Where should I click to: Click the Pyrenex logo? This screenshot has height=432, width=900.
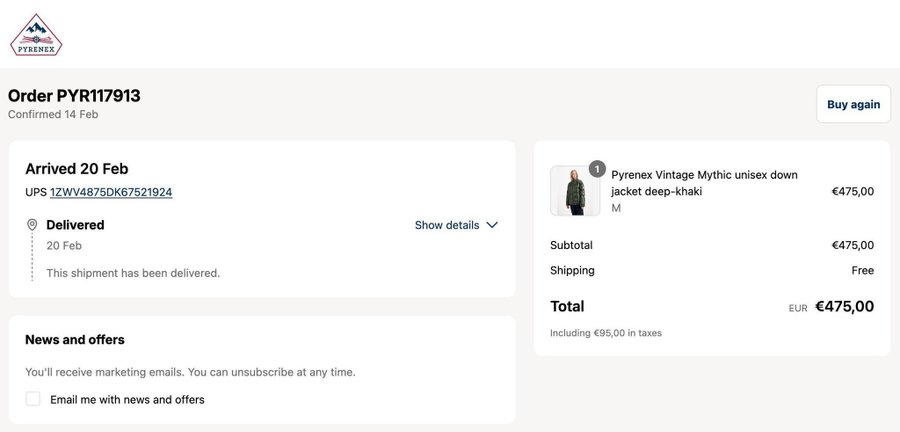(x=36, y=35)
